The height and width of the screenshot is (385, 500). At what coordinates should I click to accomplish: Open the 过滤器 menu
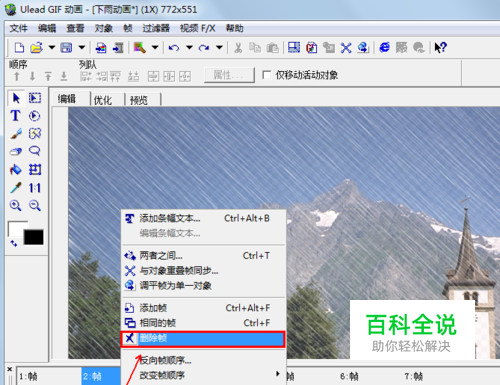[x=156, y=28]
